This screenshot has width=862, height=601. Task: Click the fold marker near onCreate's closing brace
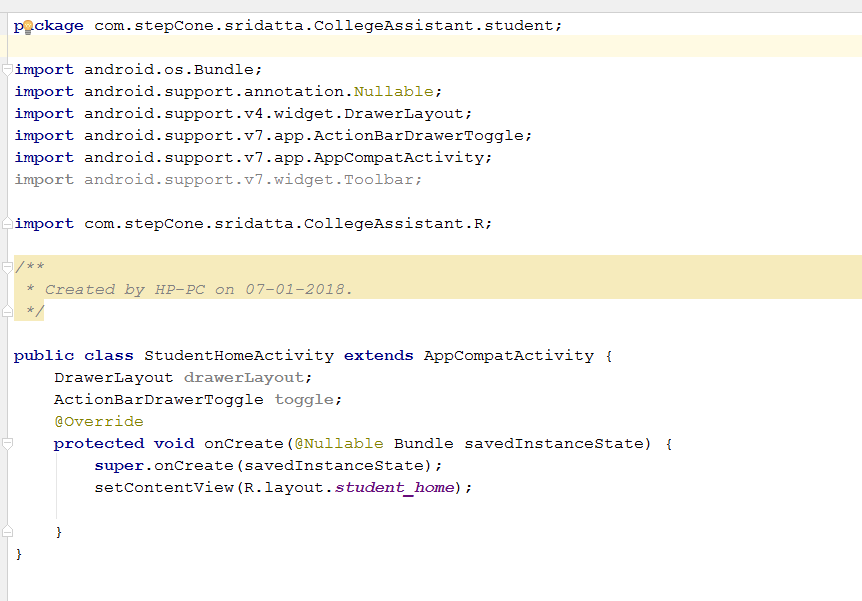pos(6,531)
